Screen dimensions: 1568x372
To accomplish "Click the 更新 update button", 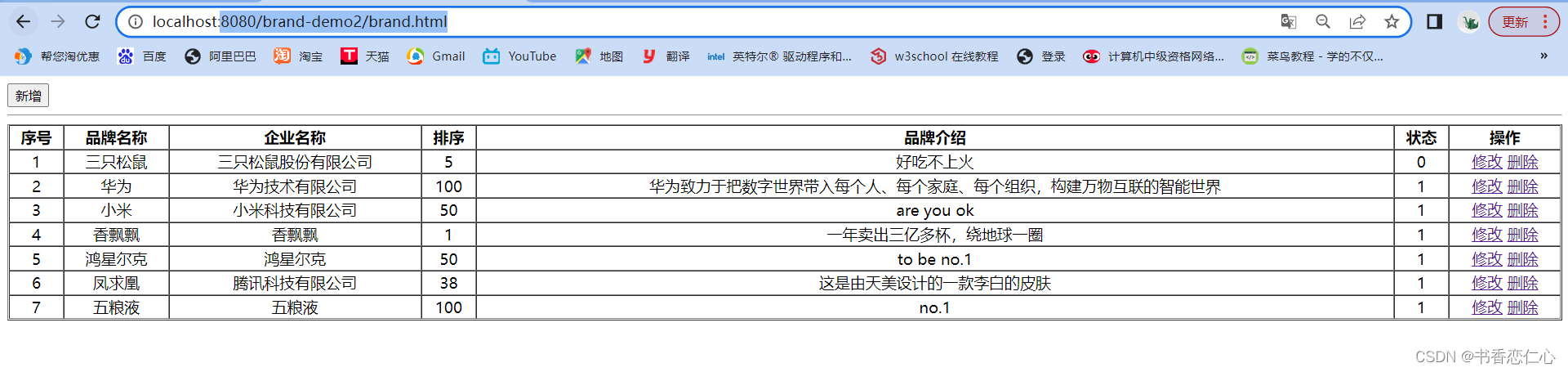I will [x=1516, y=22].
